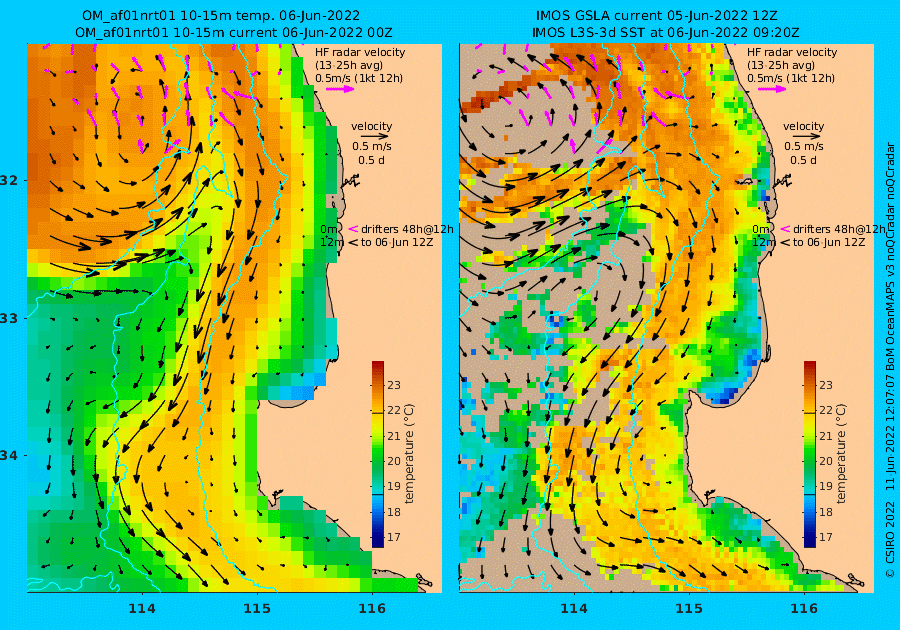Click longitude label 115 under right map
This screenshot has height=630, width=900.
pos(689,608)
